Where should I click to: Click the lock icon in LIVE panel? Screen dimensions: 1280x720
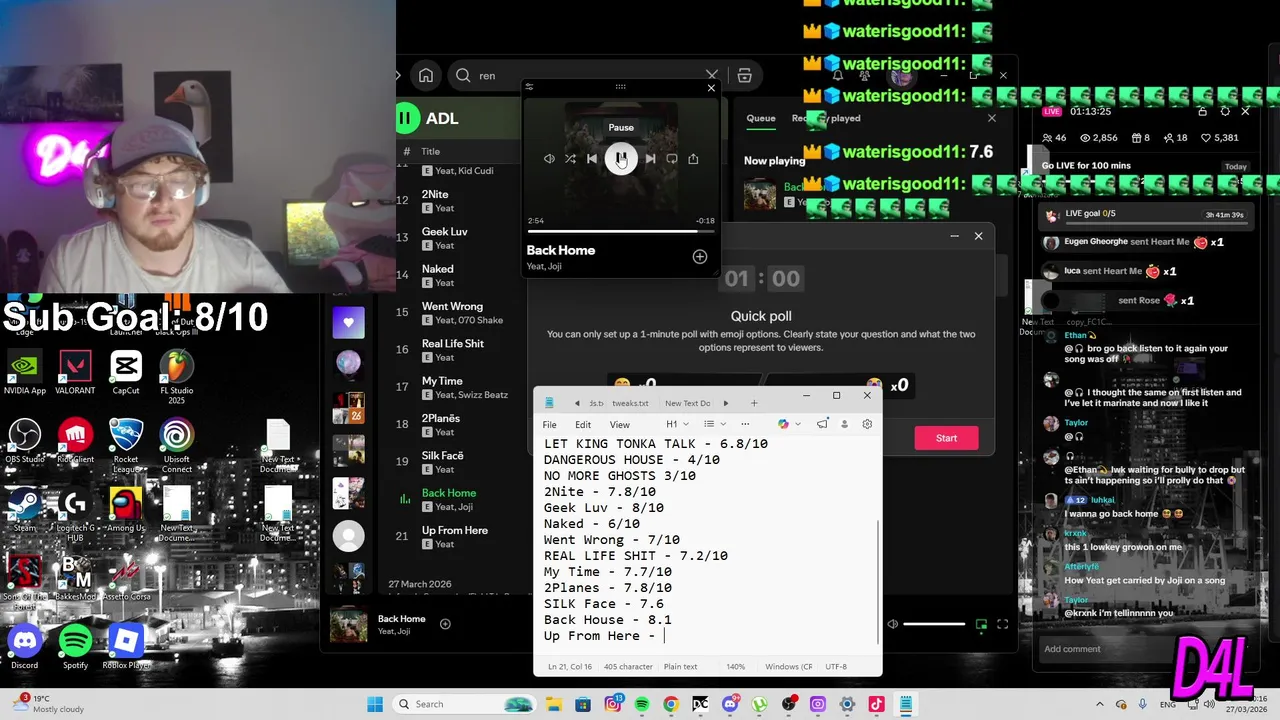point(1203,111)
